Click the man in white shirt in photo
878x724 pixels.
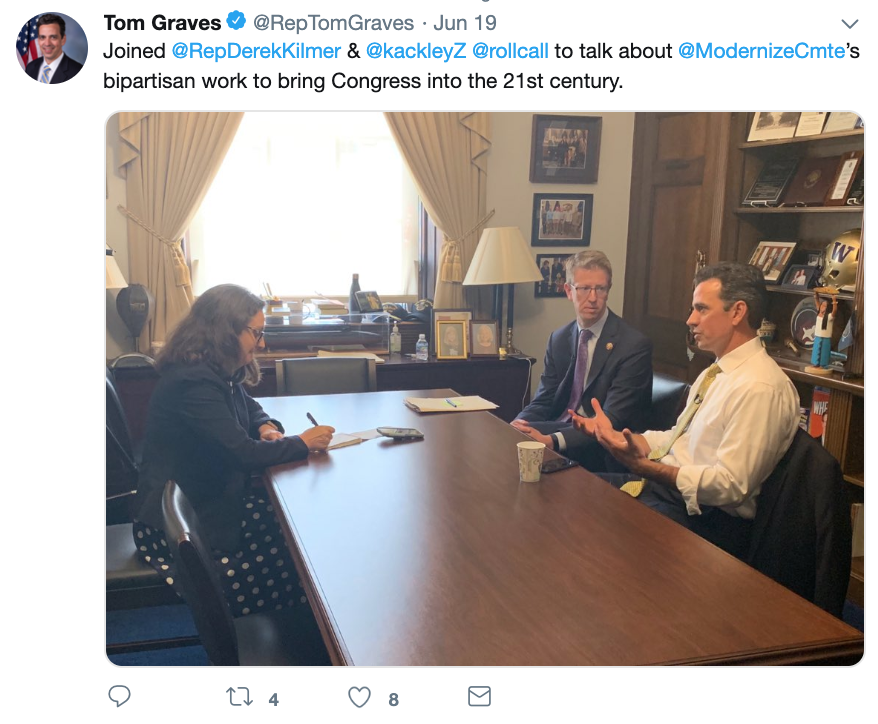pos(722,392)
